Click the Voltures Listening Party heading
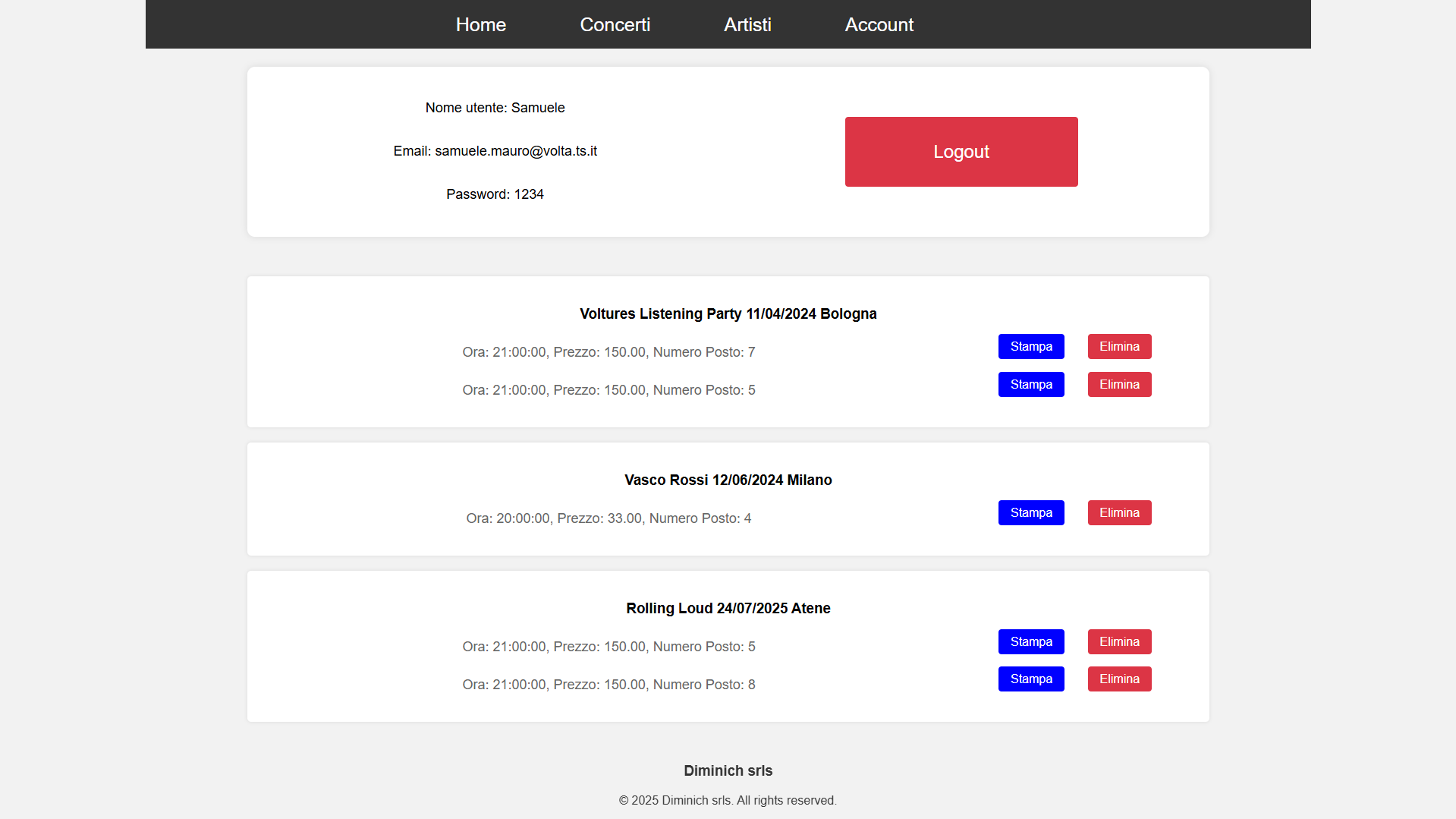Viewport: 1456px width, 819px height. [728, 313]
